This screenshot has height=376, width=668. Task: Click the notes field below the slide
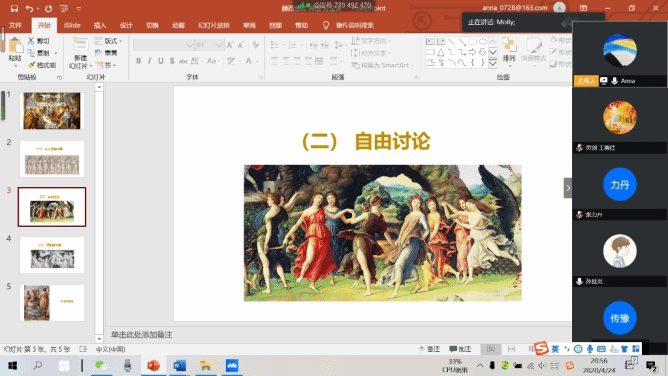[x=339, y=335]
